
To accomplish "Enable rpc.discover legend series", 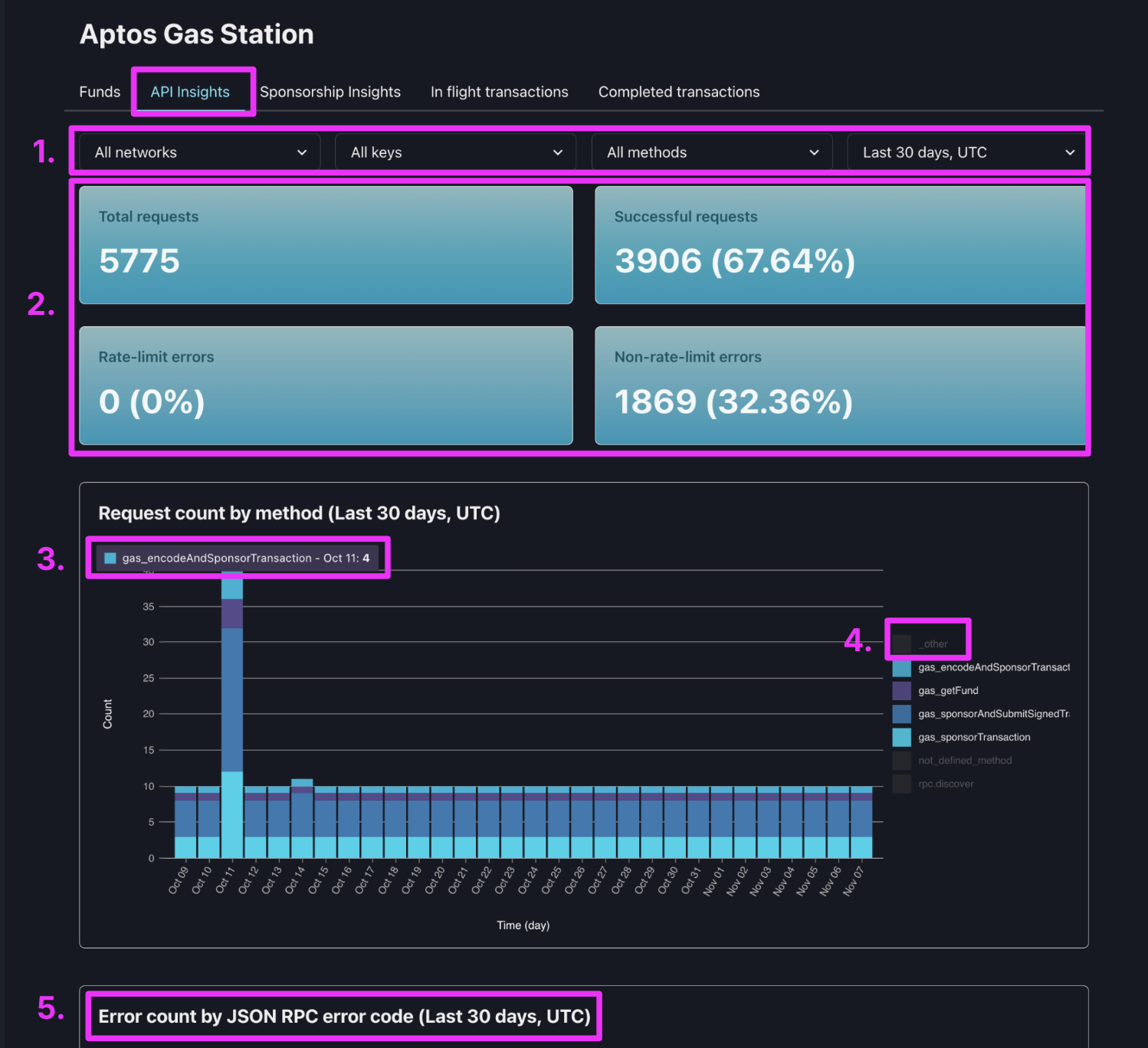I will point(933,784).
